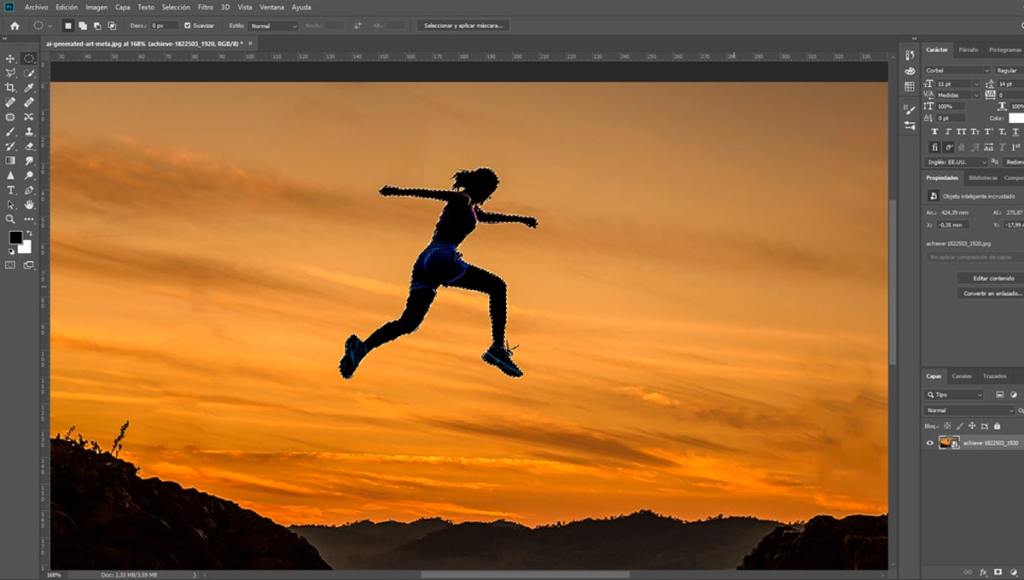Add a layer mask from Layers panel footer

point(997,572)
